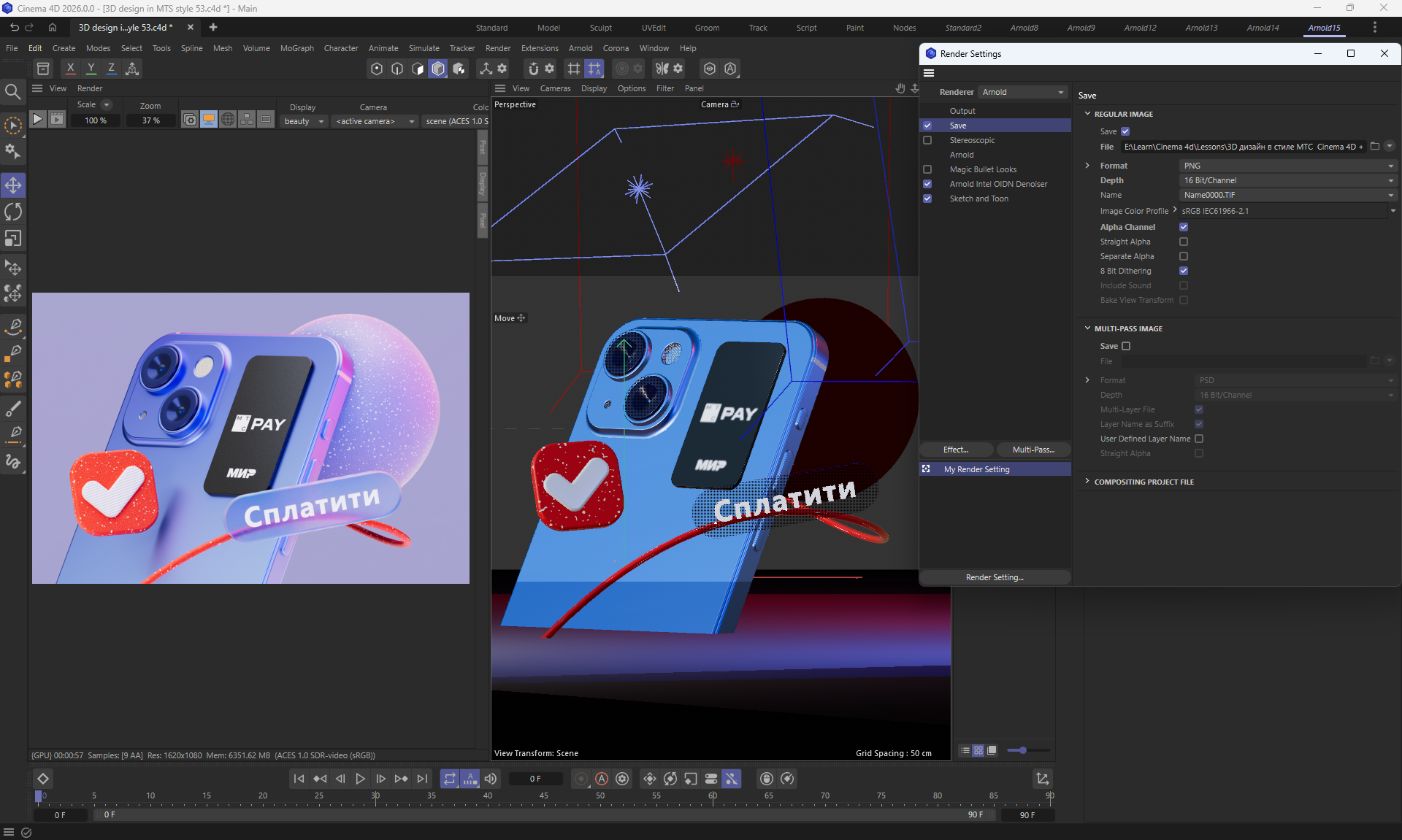Click the Effect... button
This screenshot has height=840, width=1402.
pos(956,450)
